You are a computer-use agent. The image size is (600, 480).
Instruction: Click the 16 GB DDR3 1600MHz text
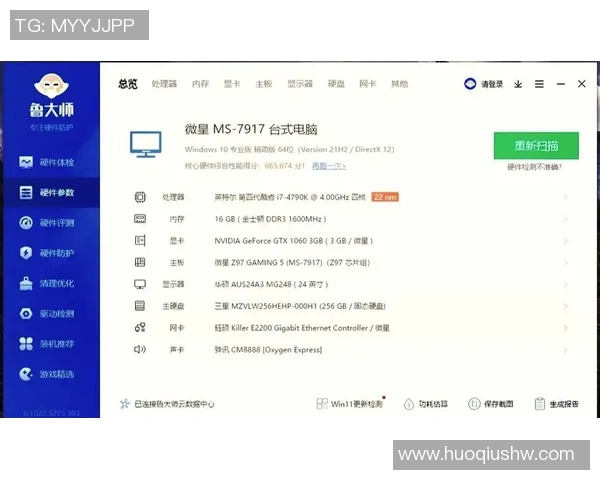point(270,219)
